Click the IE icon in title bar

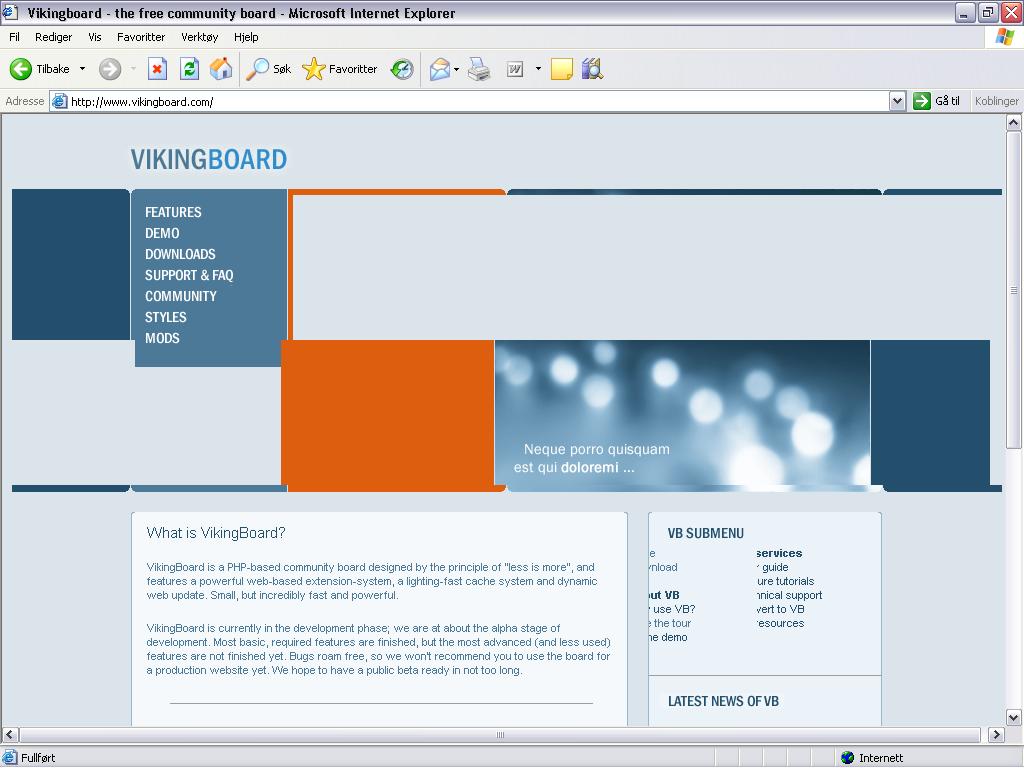(x=10, y=12)
